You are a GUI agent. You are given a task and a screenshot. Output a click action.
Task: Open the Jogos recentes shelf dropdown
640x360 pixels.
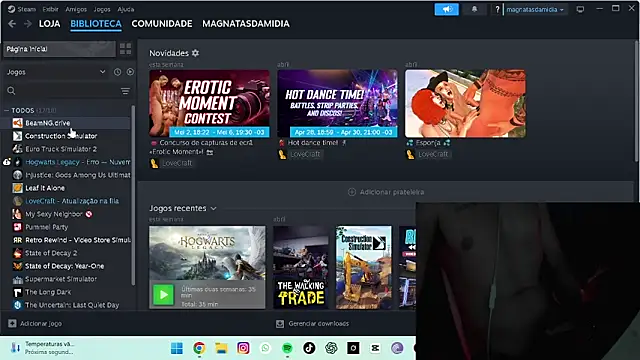coord(213,209)
